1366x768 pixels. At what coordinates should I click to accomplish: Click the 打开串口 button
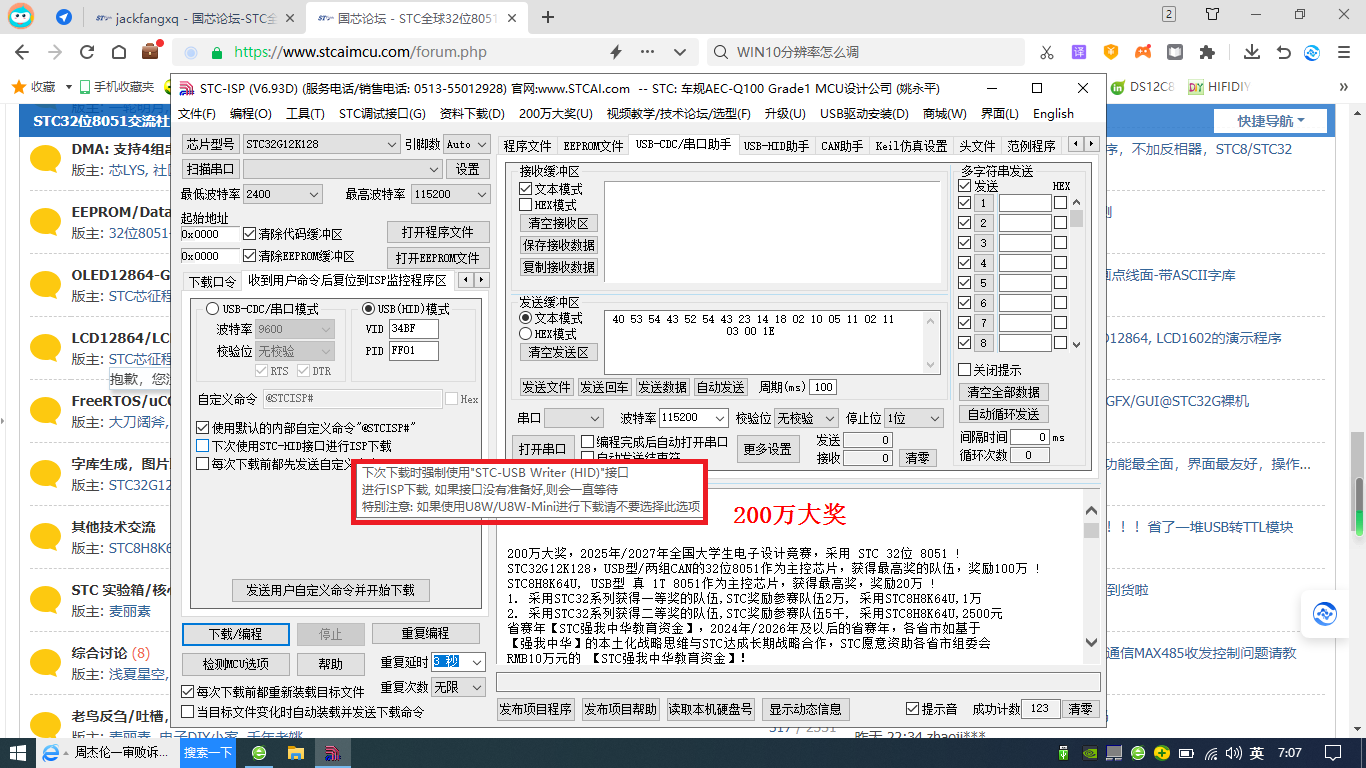point(541,449)
